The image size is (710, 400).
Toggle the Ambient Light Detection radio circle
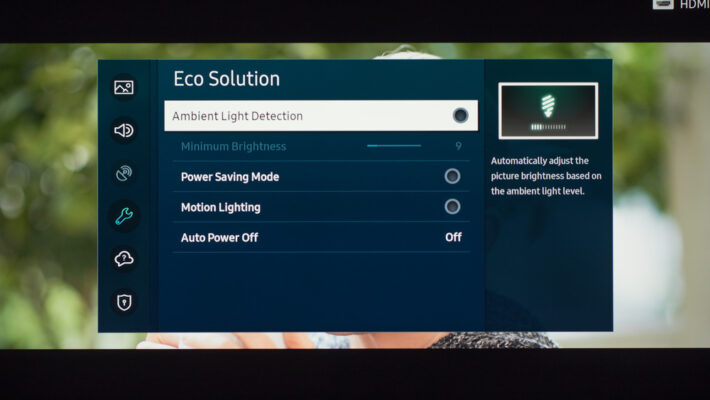tap(460, 116)
